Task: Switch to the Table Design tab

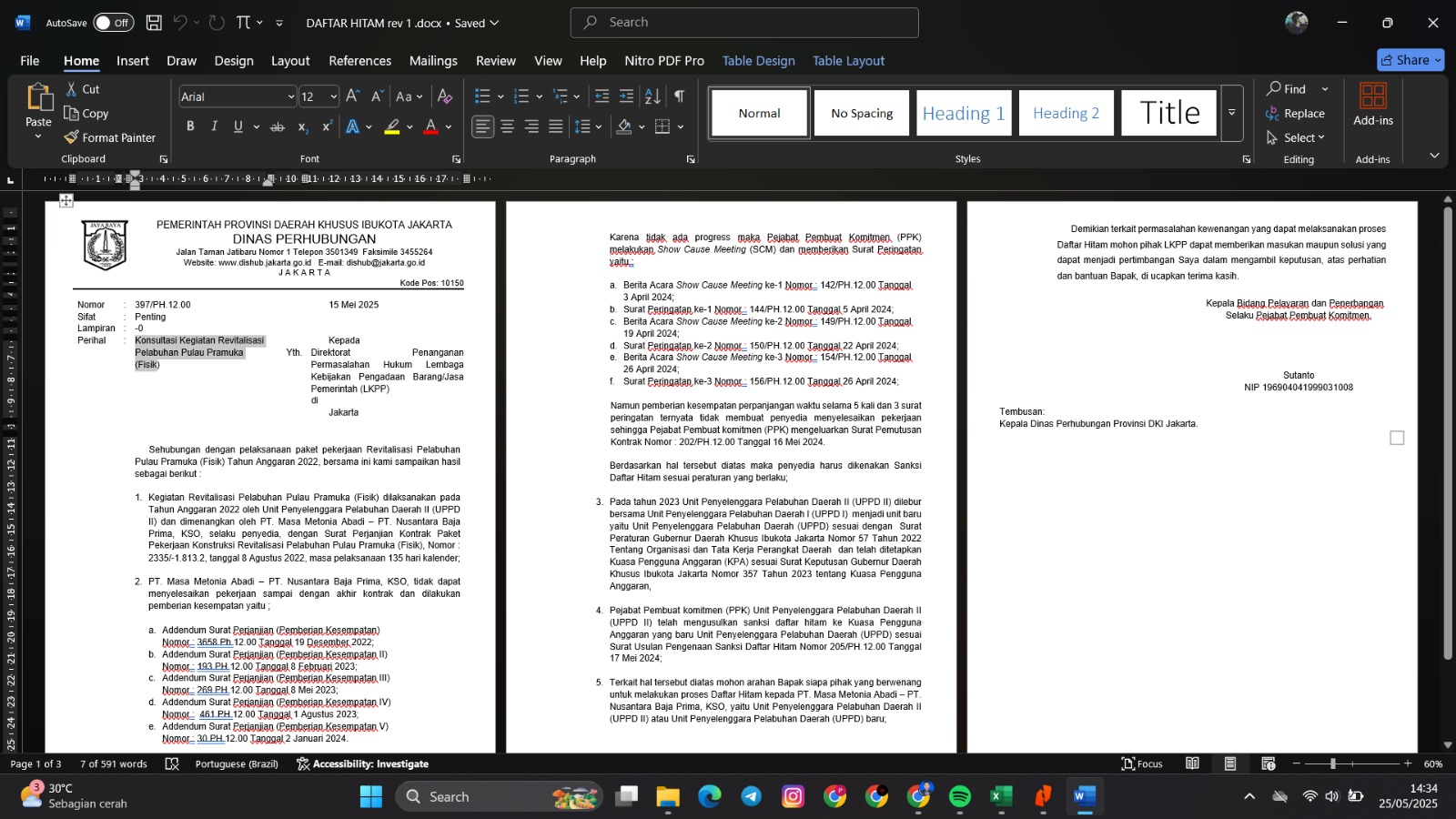Action: pos(758,61)
